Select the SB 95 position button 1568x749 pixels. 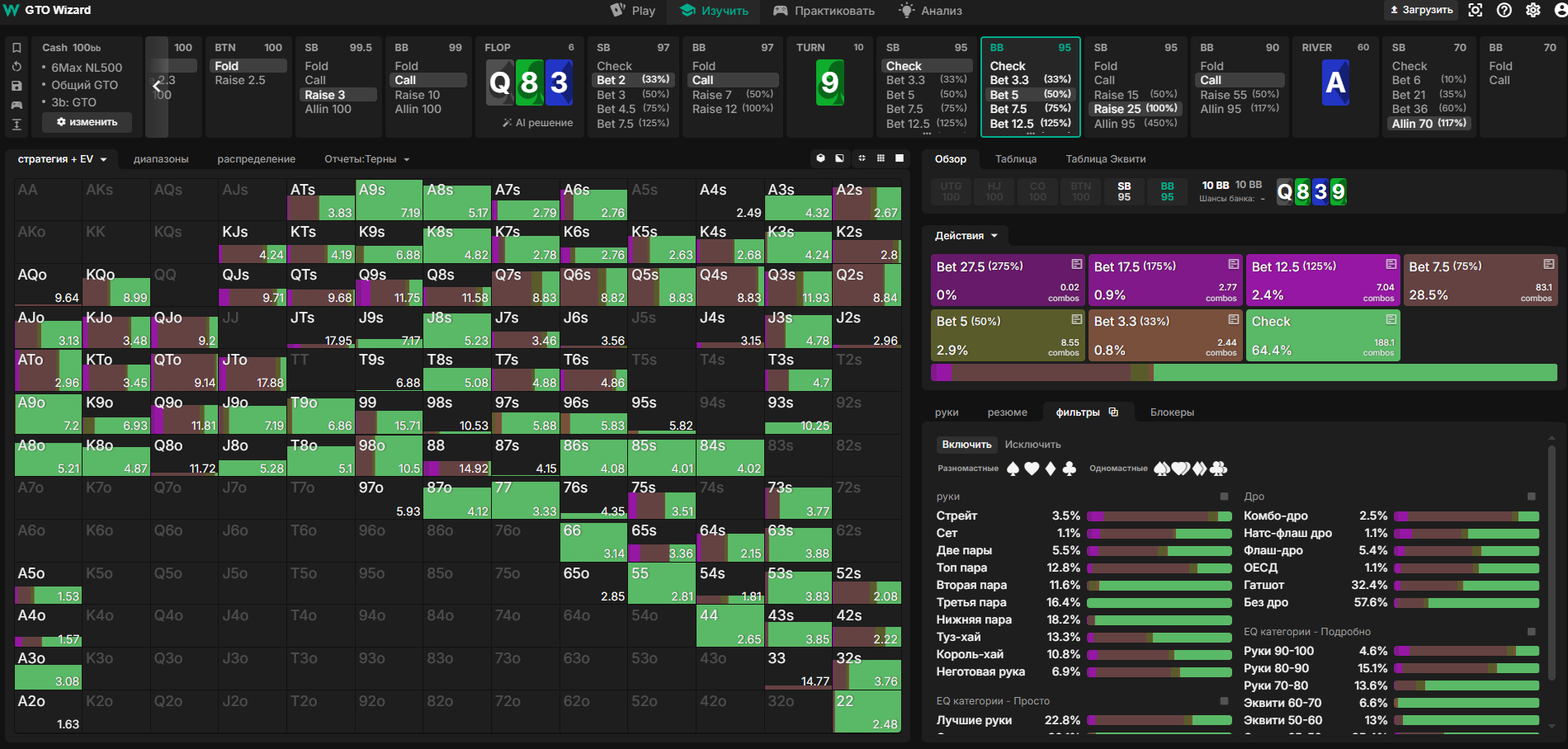click(1124, 191)
